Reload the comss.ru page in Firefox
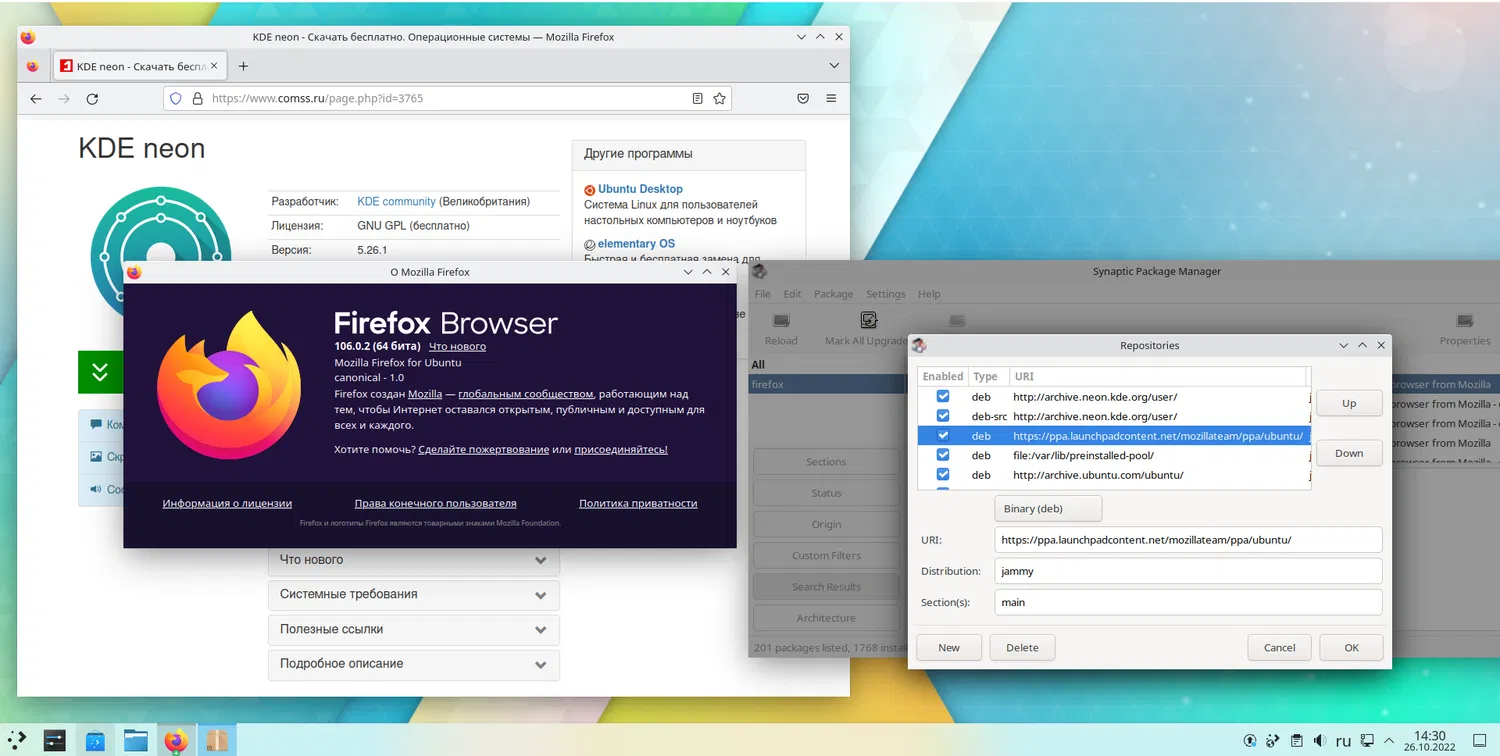1500x756 pixels. tap(92, 99)
